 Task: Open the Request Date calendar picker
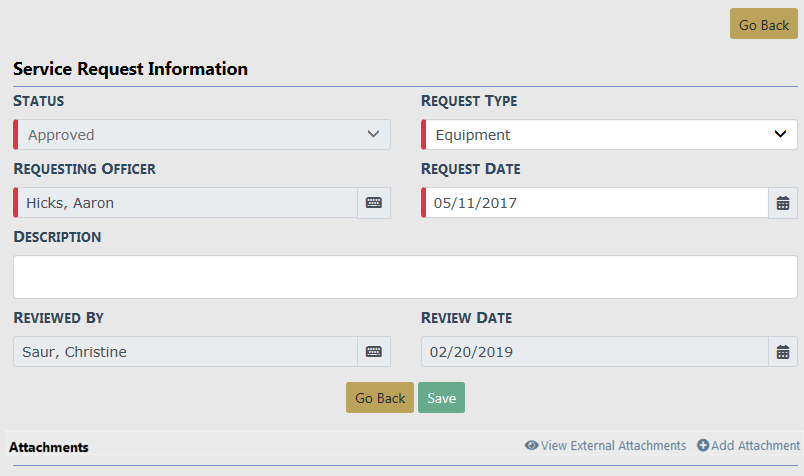click(783, 203)
